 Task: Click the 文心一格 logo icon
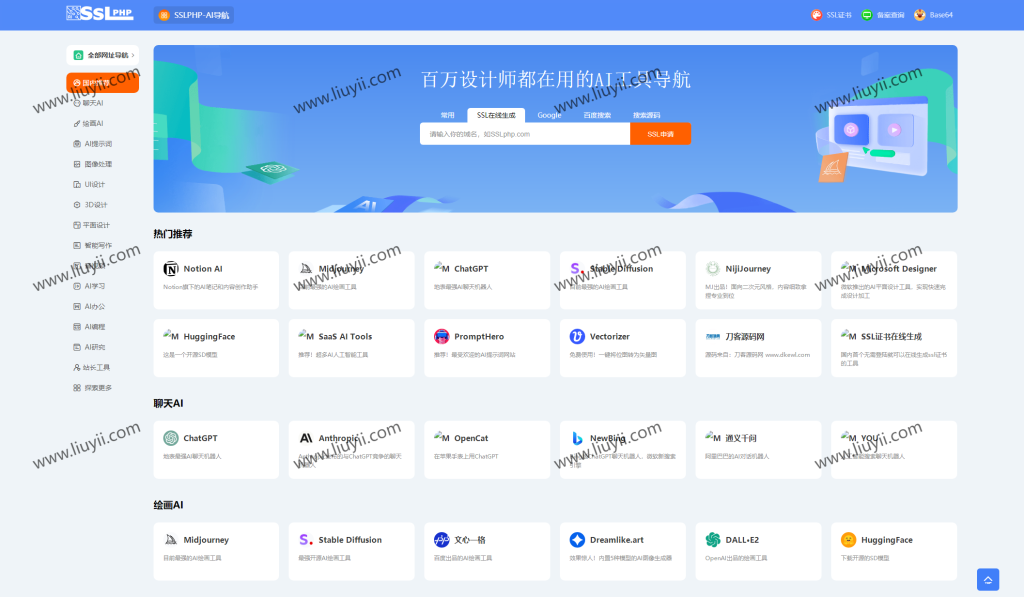pyautogui.click(x=442, y=540)
